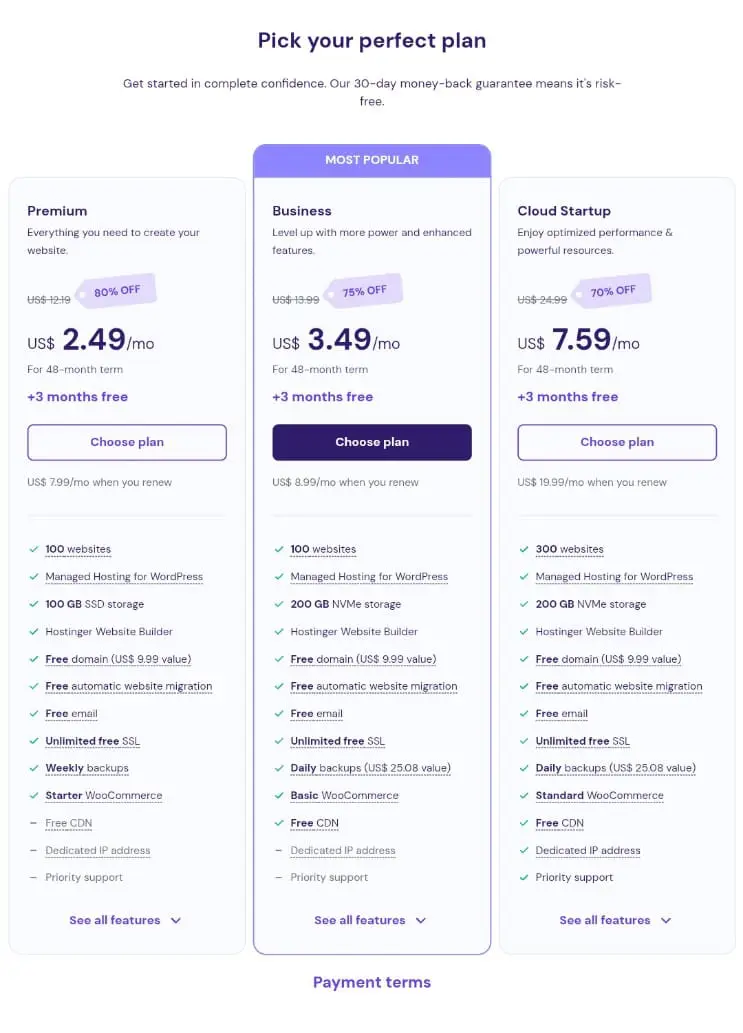The image size is (743, 1033).
Task: Open the Payment terms link
Action: (372, 982)
